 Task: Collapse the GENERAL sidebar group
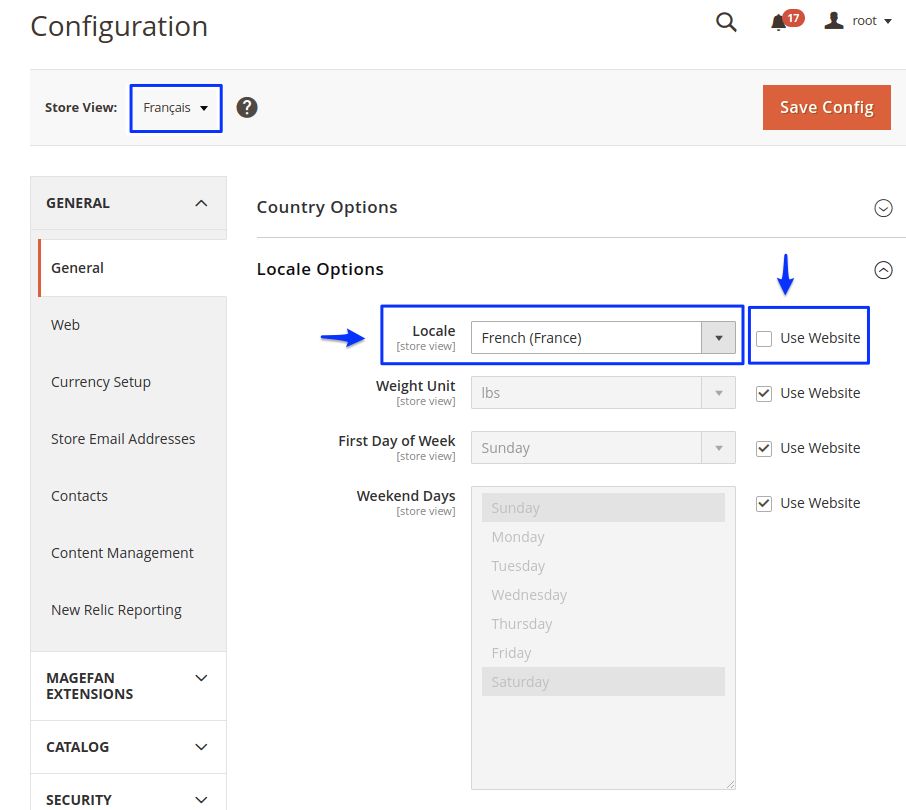tap(199, 202)
